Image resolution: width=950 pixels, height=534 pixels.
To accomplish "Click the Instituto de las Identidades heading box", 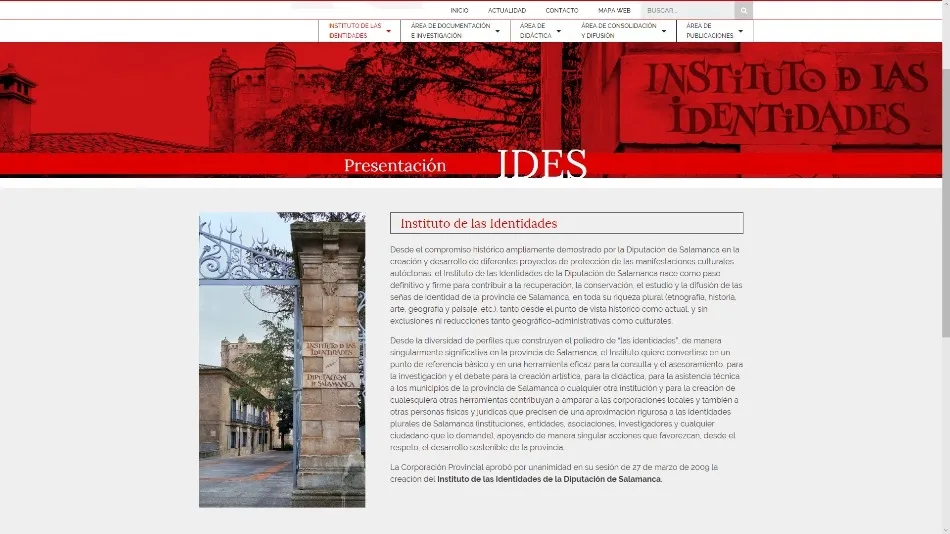I will [566, 223].
